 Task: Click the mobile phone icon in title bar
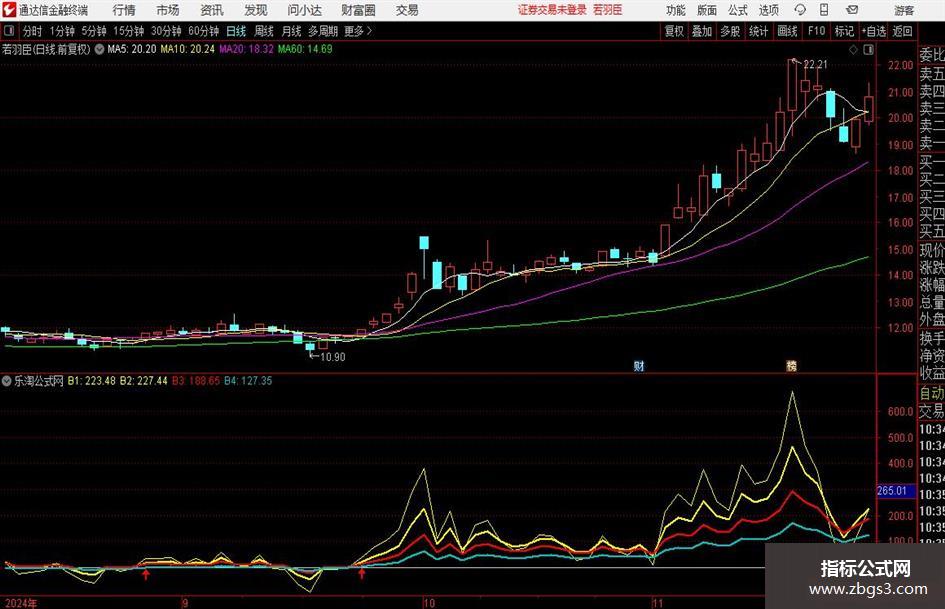(x=824, y=10)
